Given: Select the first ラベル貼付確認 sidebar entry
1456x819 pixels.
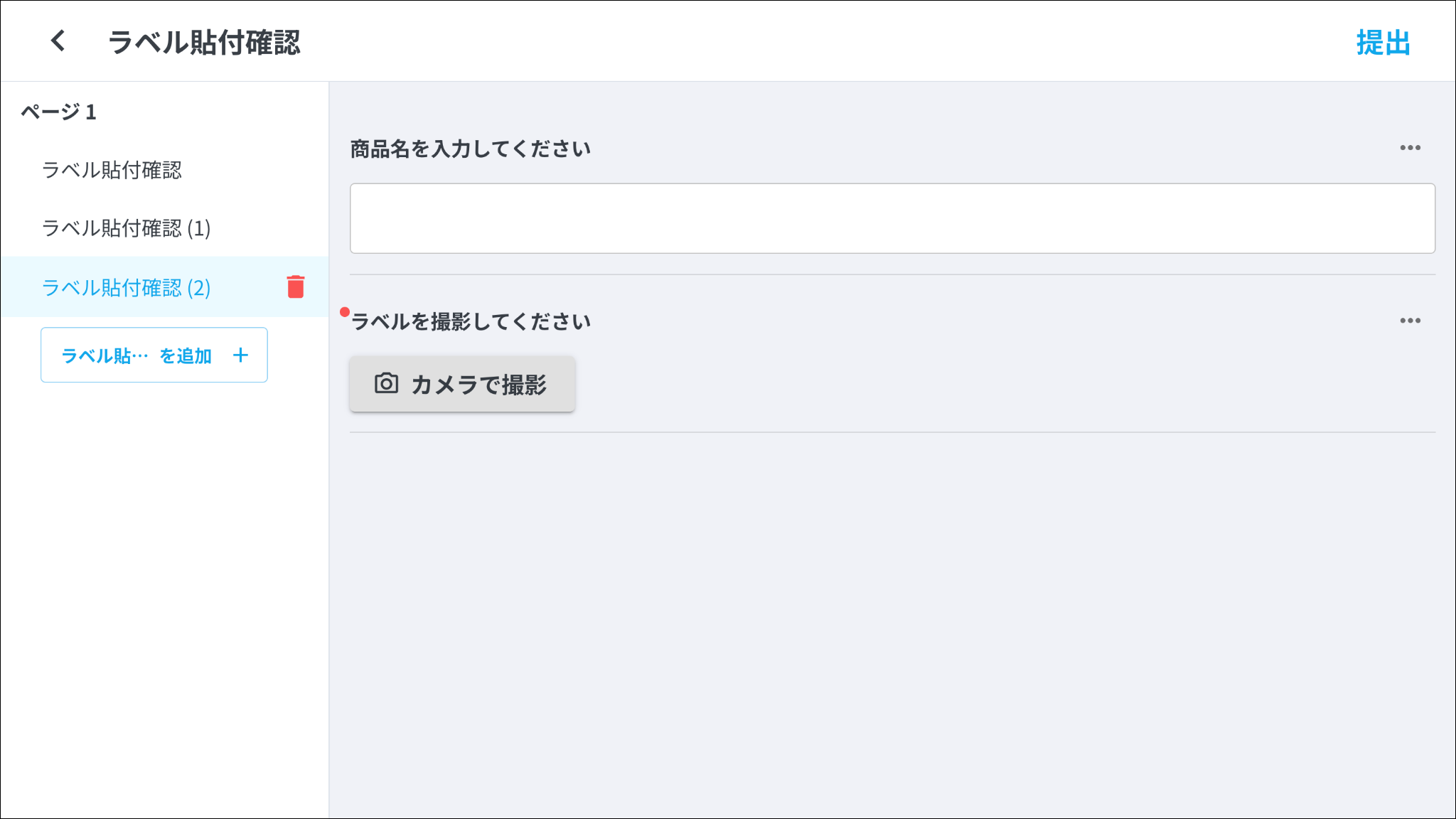Looking at the screenshot, I should 112,170.
